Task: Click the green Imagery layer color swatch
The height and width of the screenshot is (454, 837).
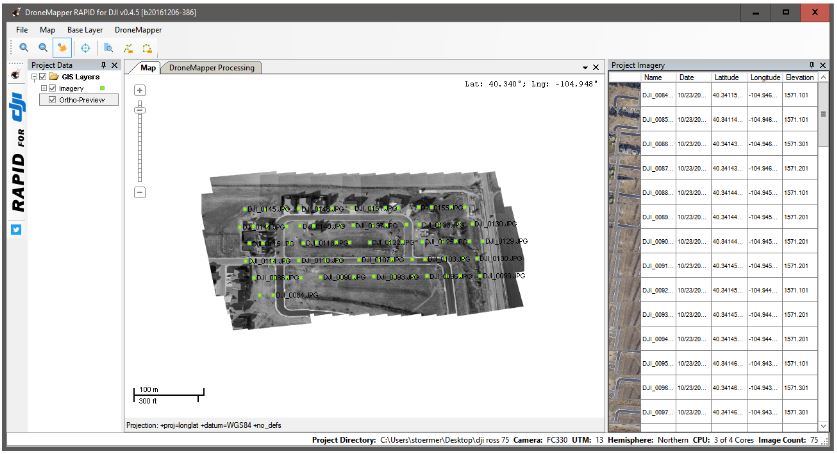Action: [x=102, y=88]
